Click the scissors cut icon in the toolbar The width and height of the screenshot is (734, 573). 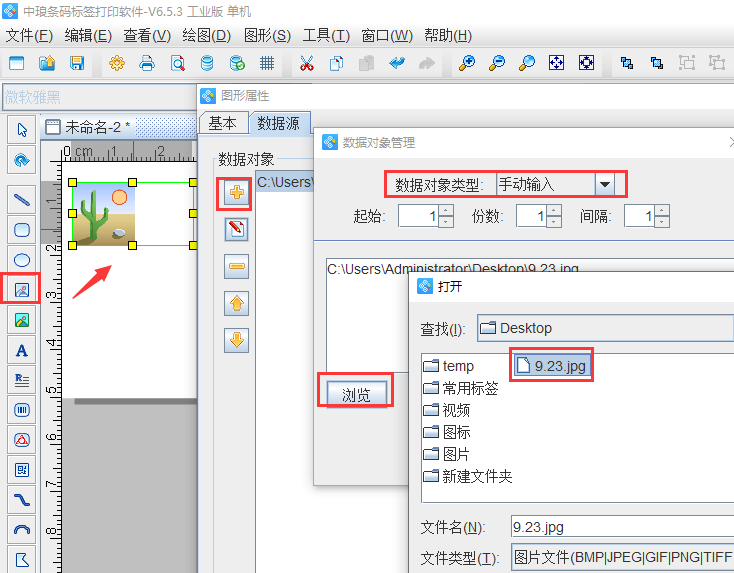pyautogui.click(x=306, y=63)
